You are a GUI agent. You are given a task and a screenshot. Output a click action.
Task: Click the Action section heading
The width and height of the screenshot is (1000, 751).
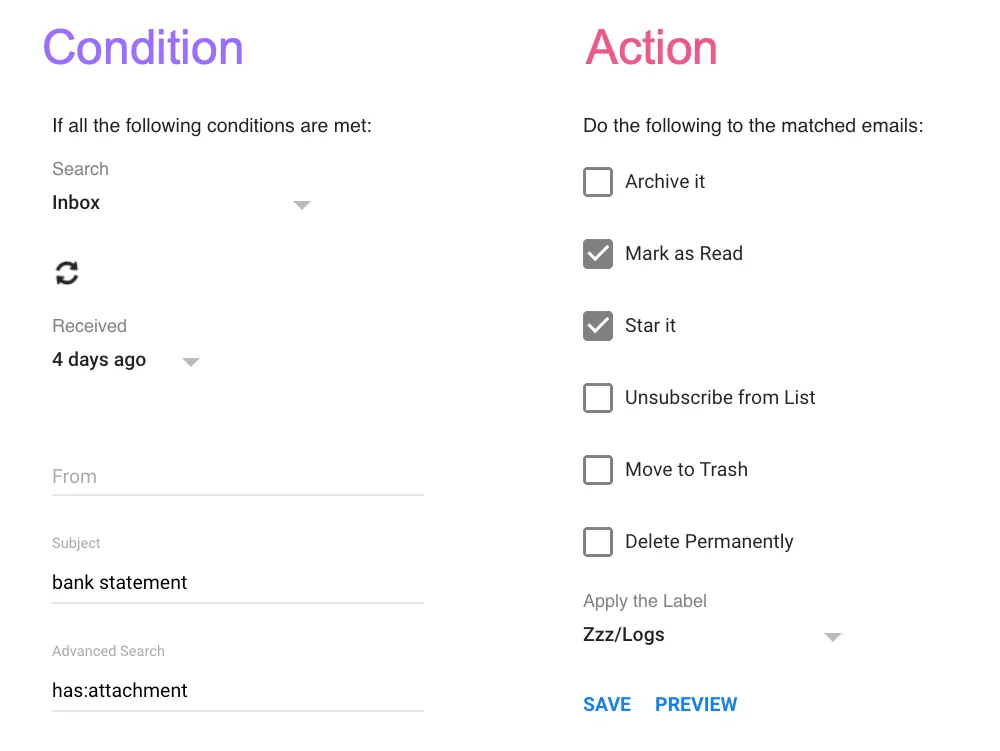pos(651,47)
